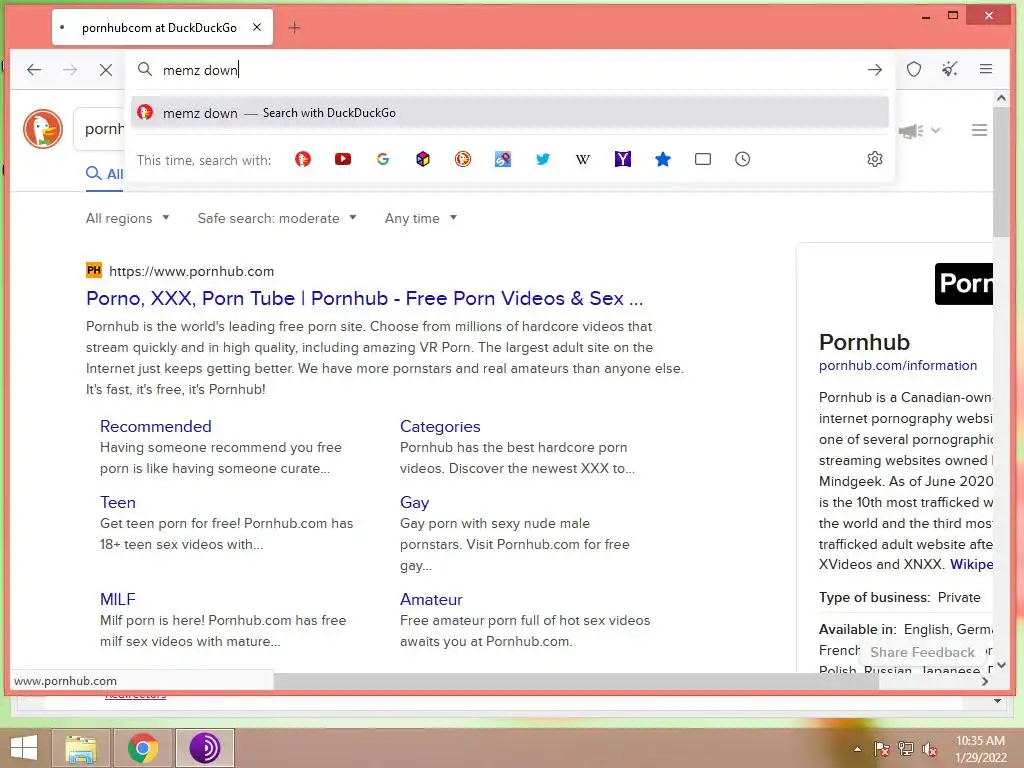Viewport: 1024px width, 768px height.
Task: Open the Wikipedia source link
Action: pyautogui.click(x=971, y=564)
